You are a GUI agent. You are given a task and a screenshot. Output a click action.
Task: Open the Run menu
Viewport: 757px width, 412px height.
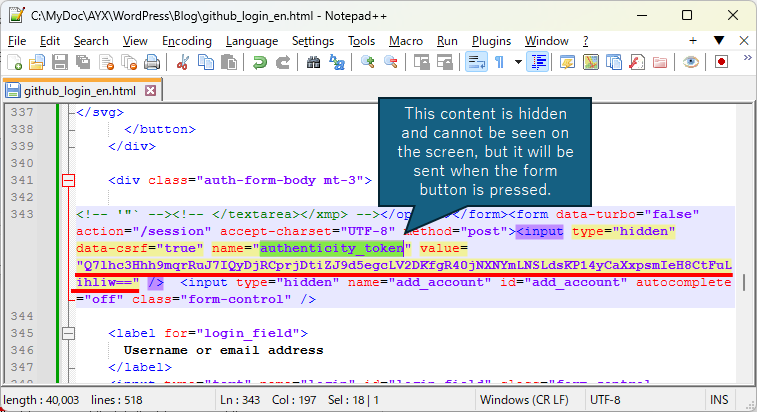pos(447,41)
